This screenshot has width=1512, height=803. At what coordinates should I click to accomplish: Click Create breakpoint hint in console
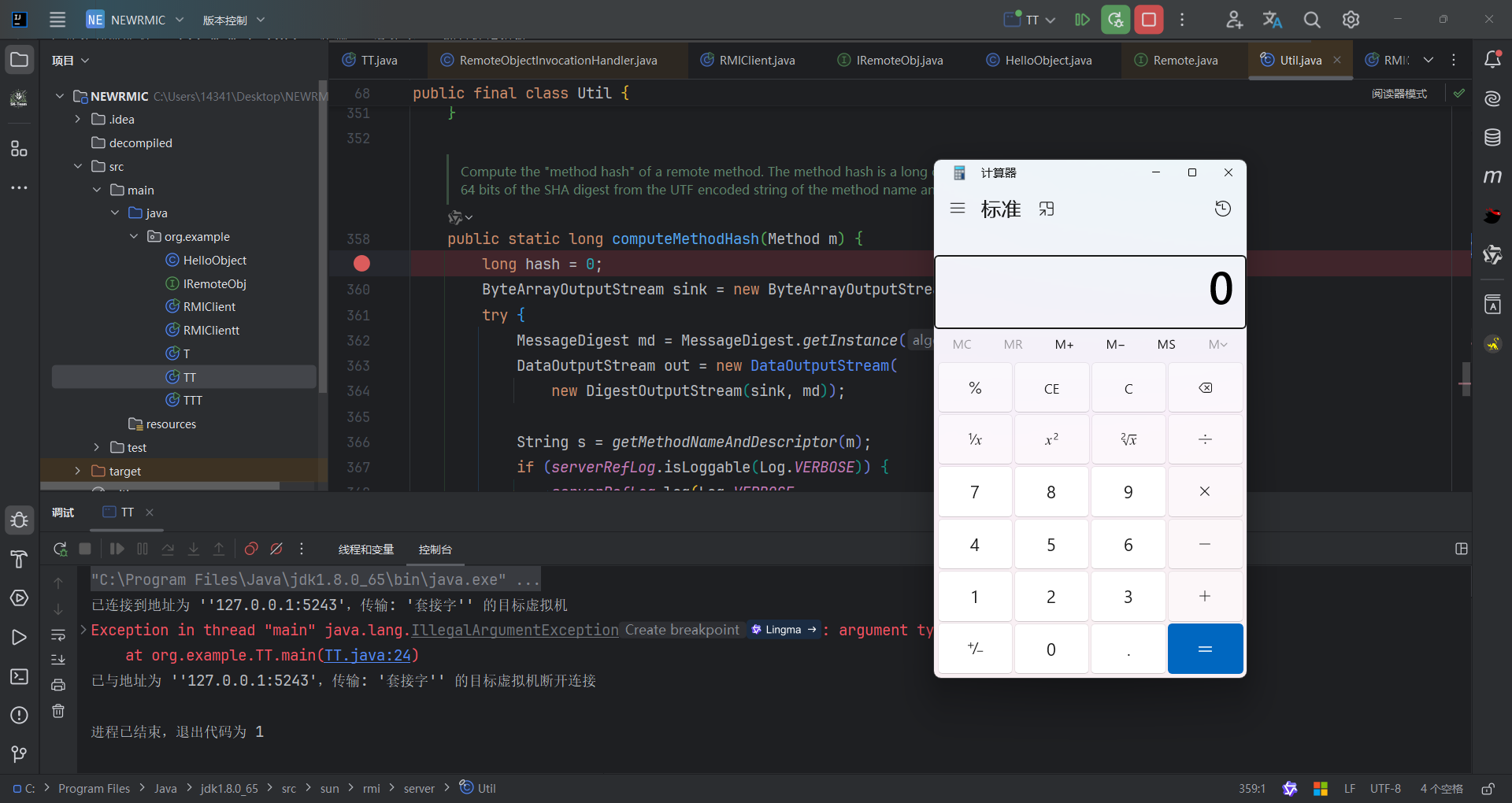tap(682, 630)
